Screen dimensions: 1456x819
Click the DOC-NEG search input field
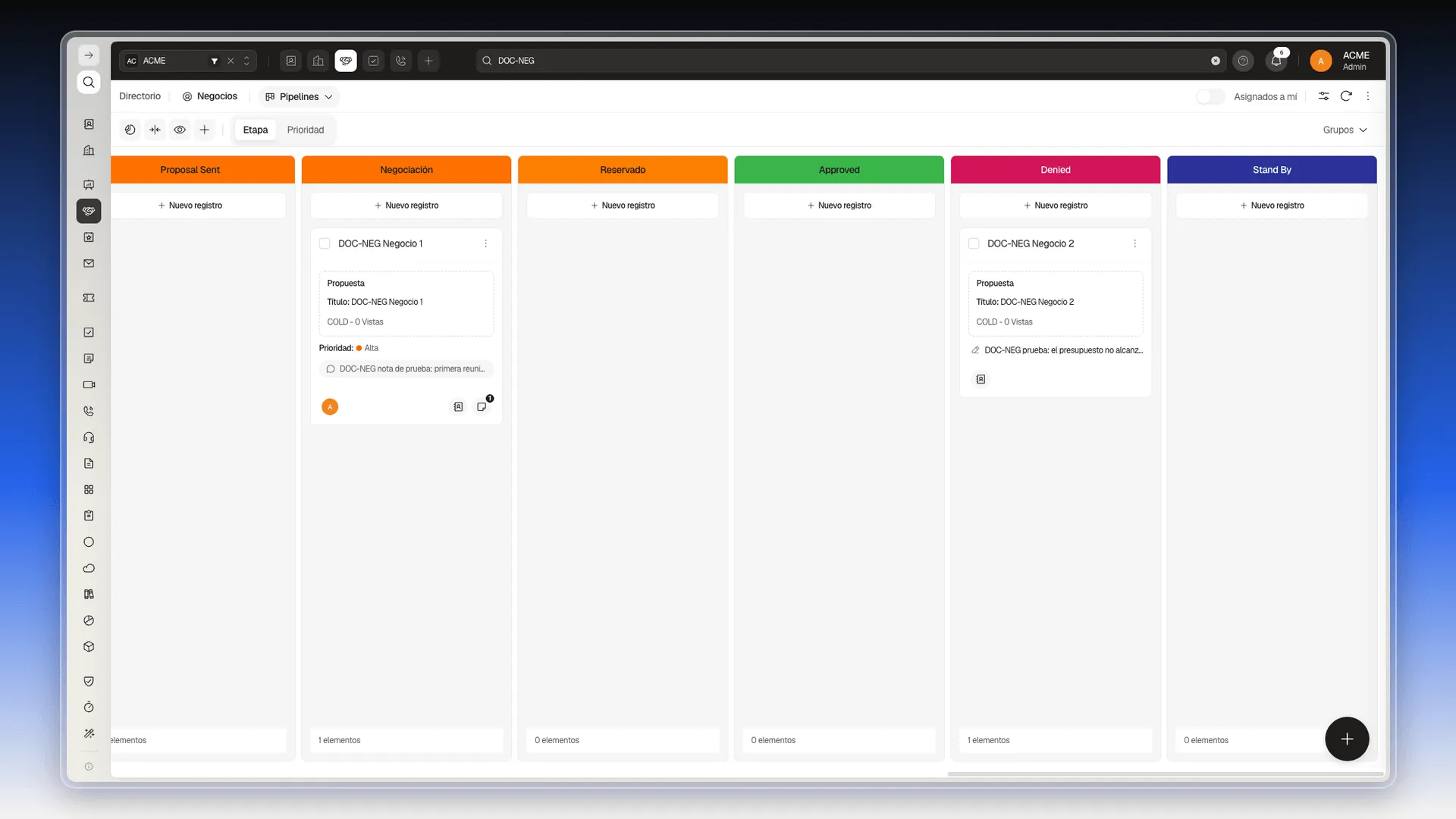click(849, 61)
